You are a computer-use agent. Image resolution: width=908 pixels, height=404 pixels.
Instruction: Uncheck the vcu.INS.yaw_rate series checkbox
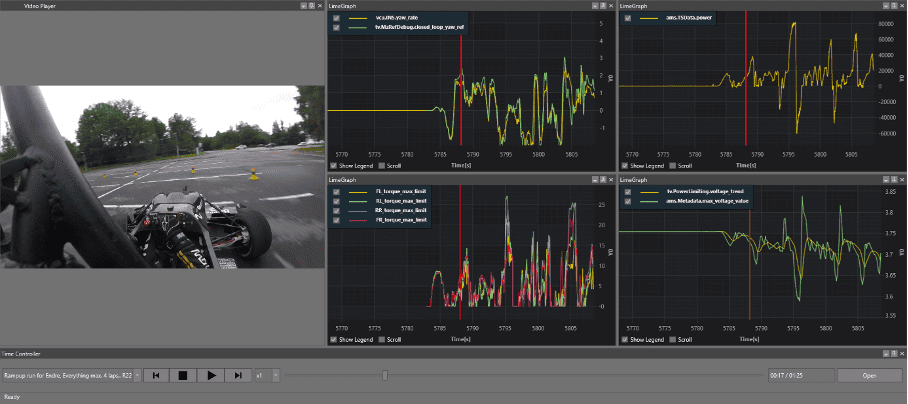pyautogui.click(x=337, y=19)
